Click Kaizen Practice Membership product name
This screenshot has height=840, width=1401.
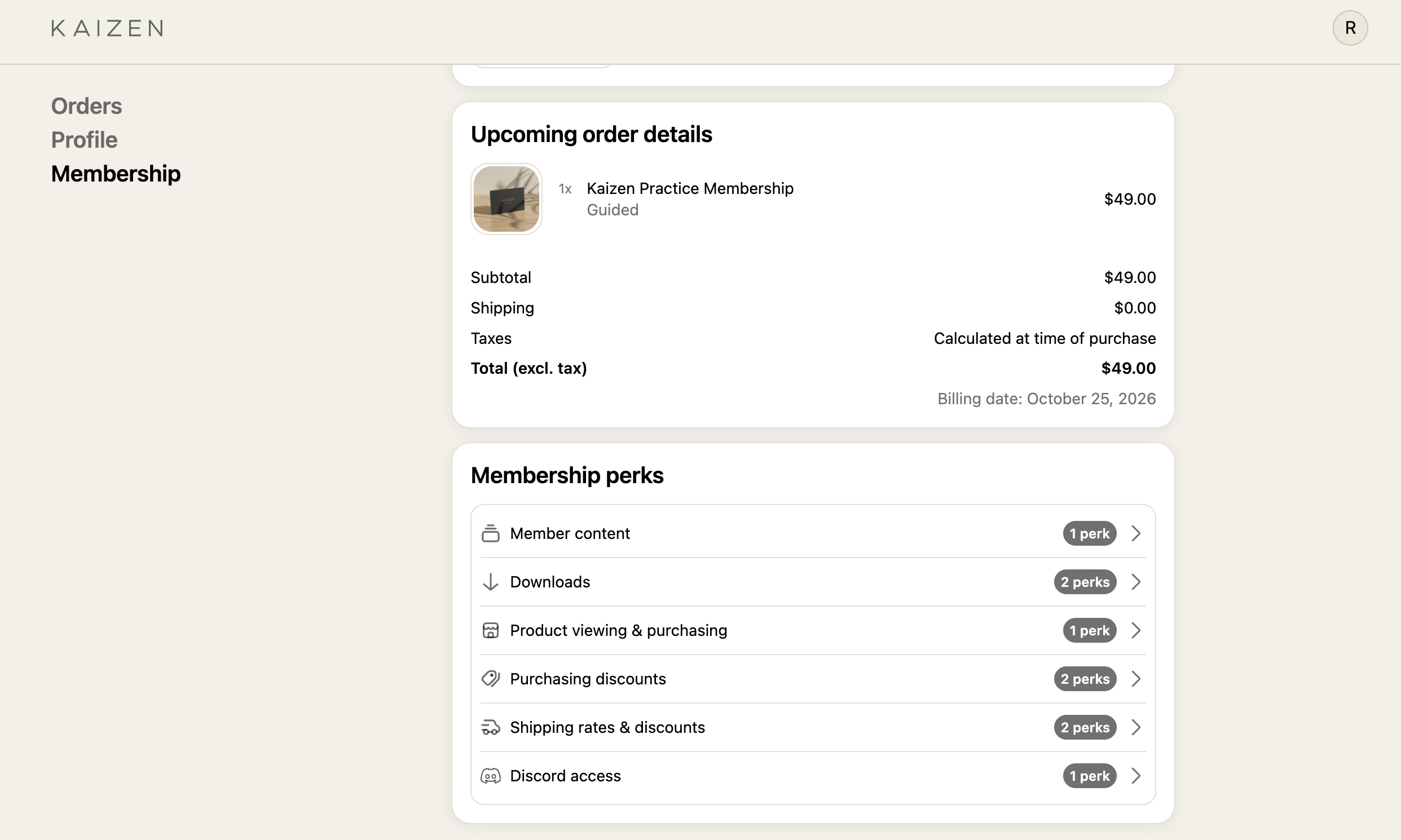(x=690, y=188)
